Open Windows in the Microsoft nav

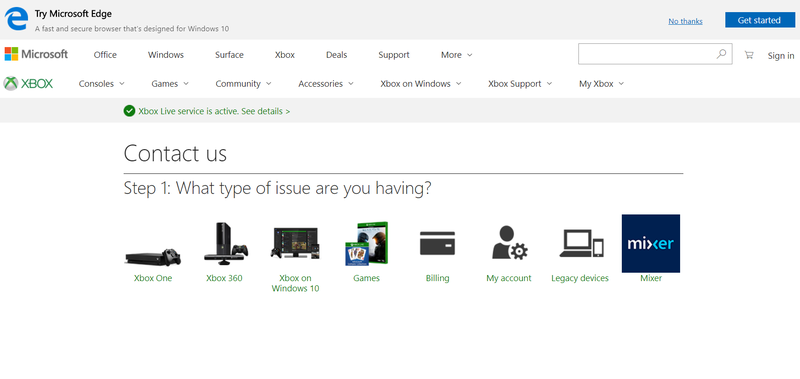click(x=166, y=55)
